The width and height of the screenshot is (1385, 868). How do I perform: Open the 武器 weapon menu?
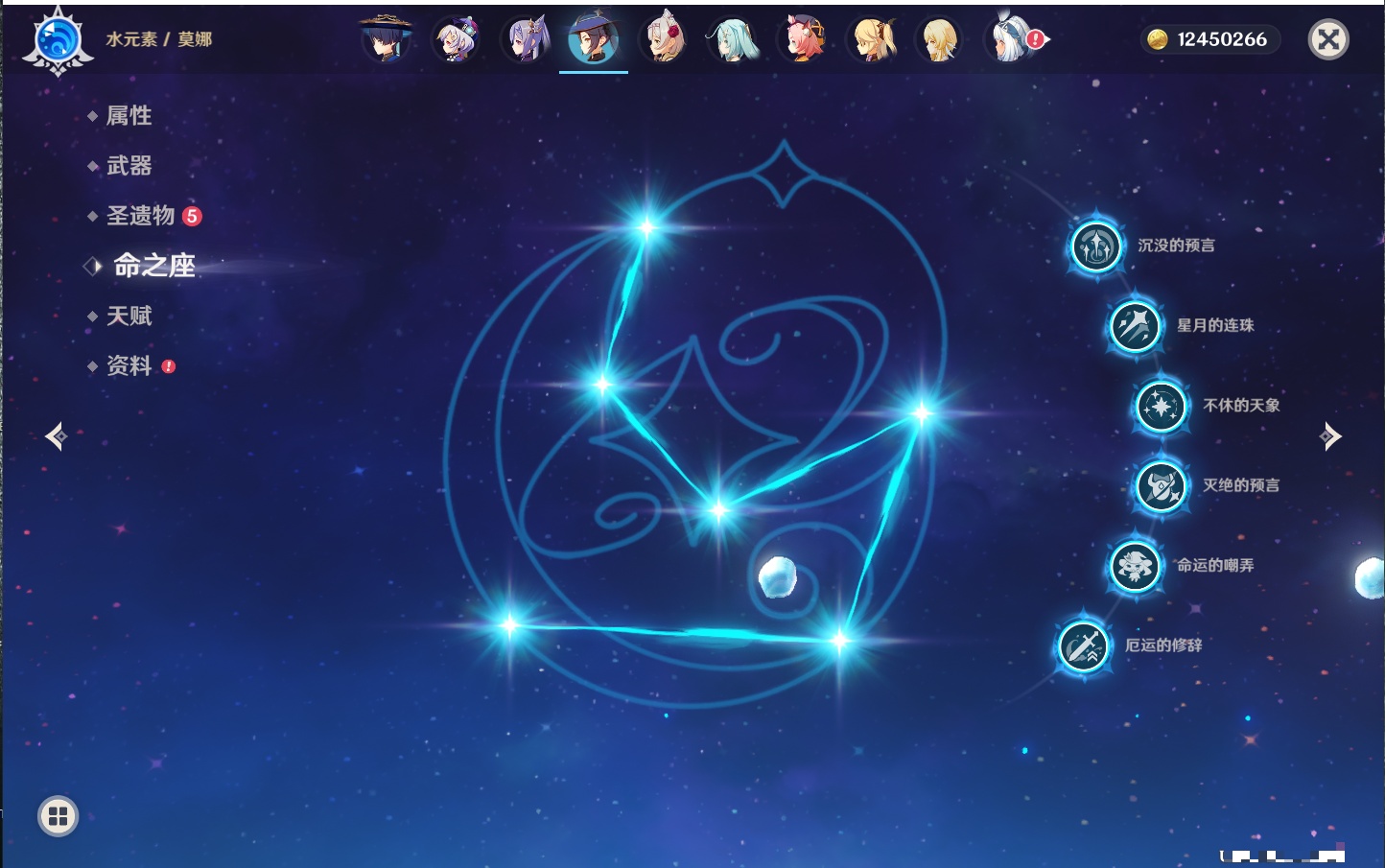pos(129,166)
